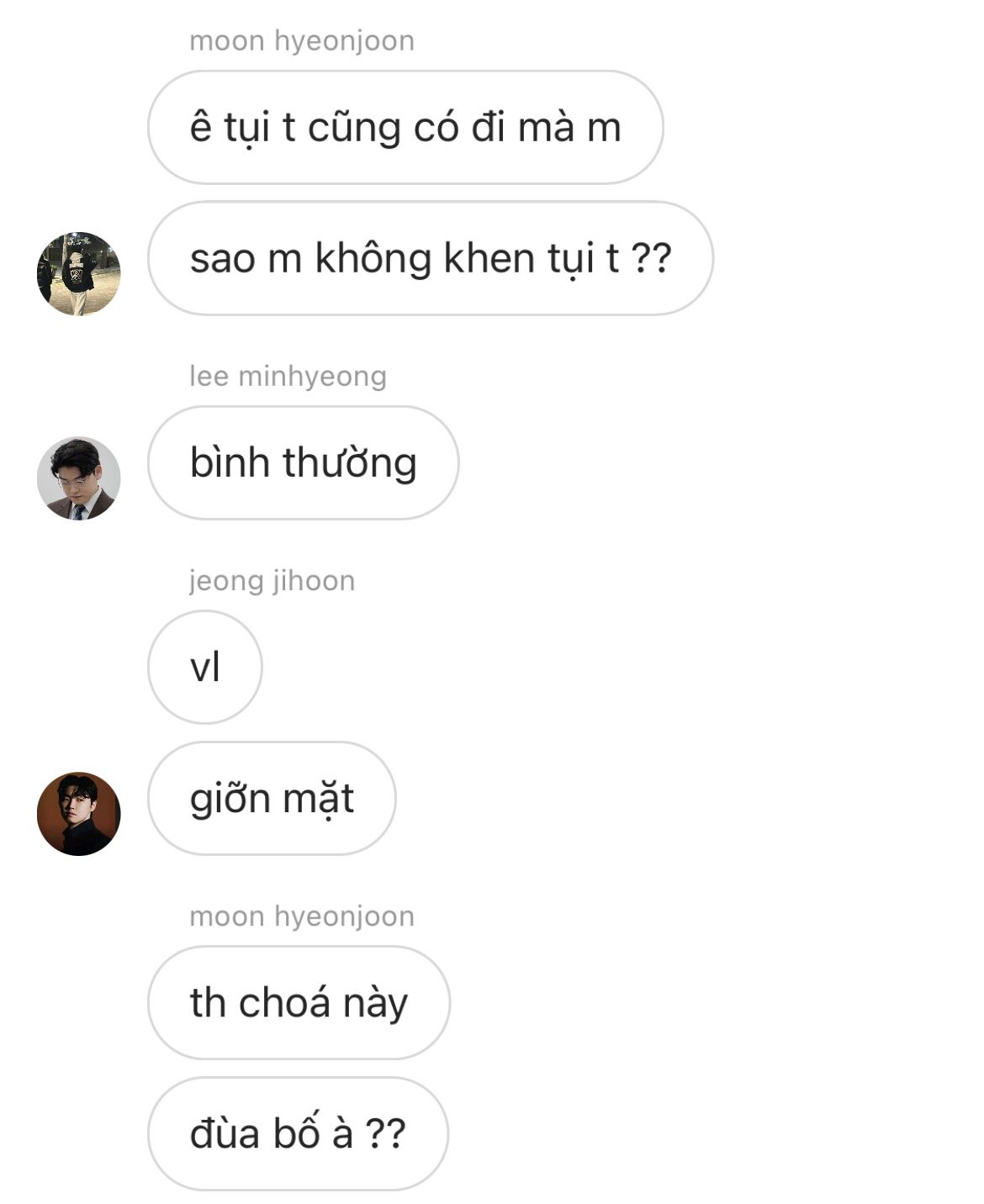Tap the short 'vl' message bubble
The width and height of the screenshot is (984, 1204).
pos(205,667)
